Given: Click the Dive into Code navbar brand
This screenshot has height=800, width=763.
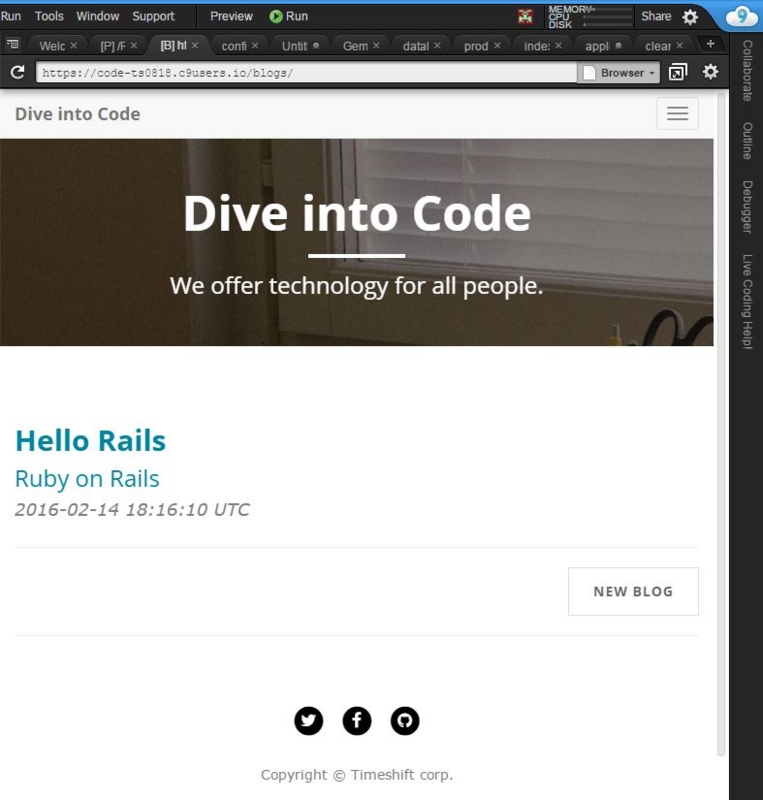Looking at the screenshot, I should [x=78, y=114].
